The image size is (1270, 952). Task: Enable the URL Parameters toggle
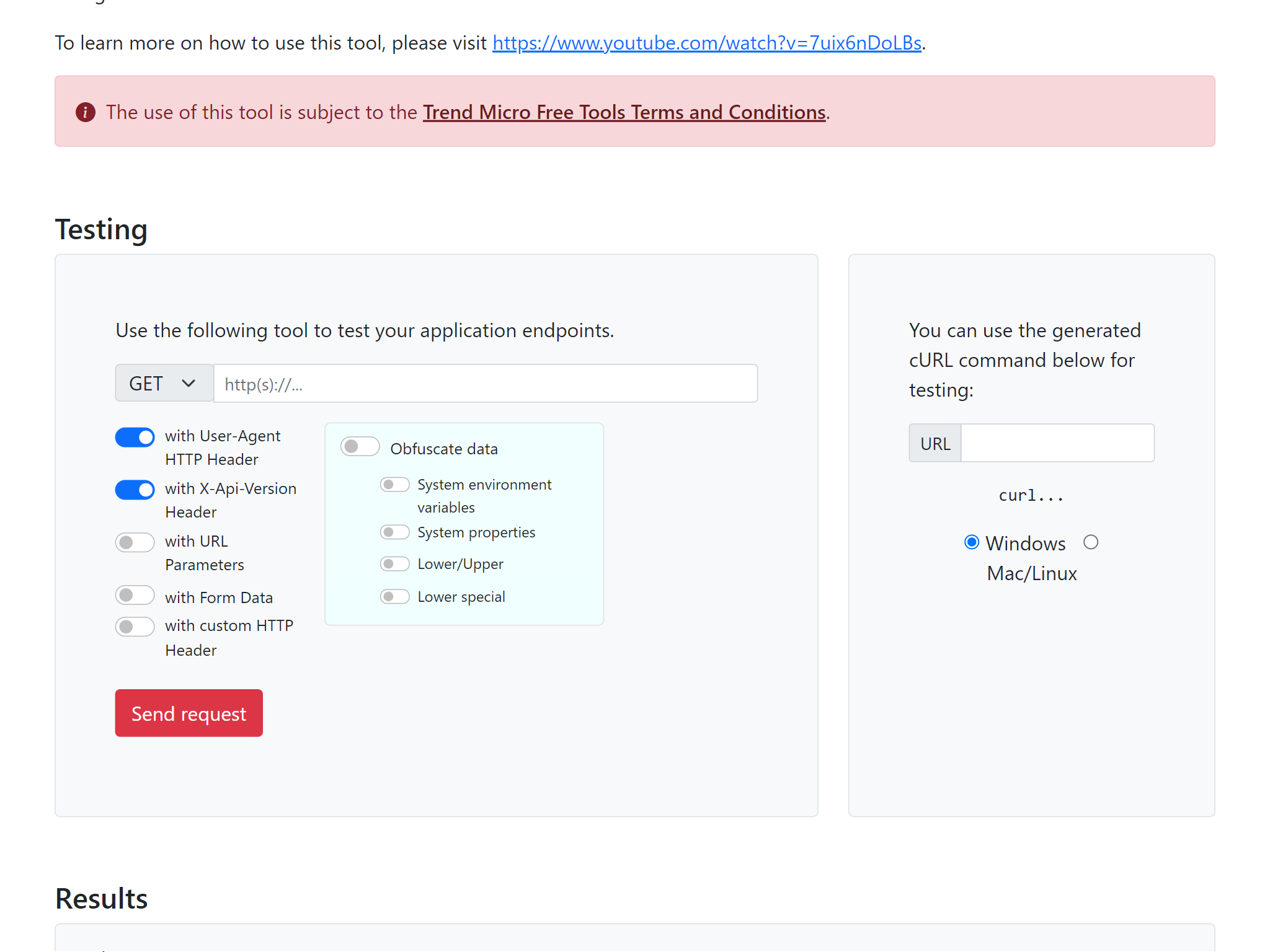135,542
